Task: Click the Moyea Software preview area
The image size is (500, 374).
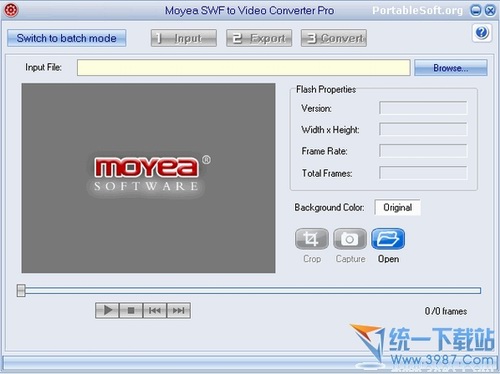Action: click(x=149, y=178)
